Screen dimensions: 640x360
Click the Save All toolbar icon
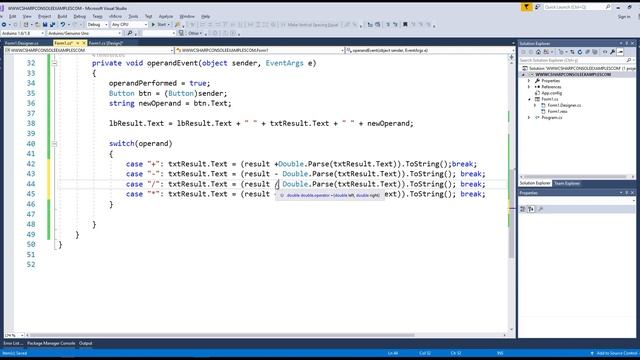pos(53,24)
